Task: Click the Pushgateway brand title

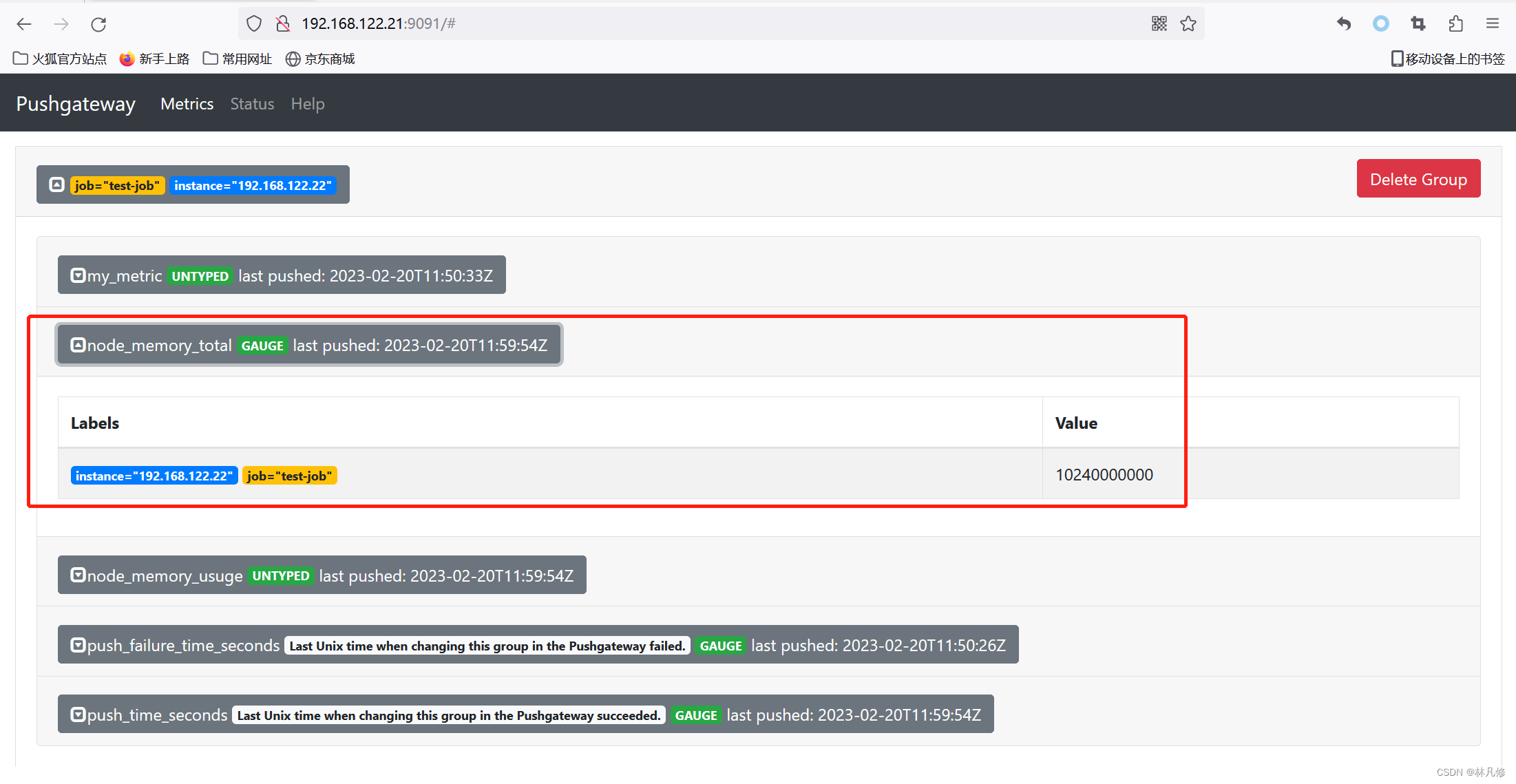Action: (76, 104)
